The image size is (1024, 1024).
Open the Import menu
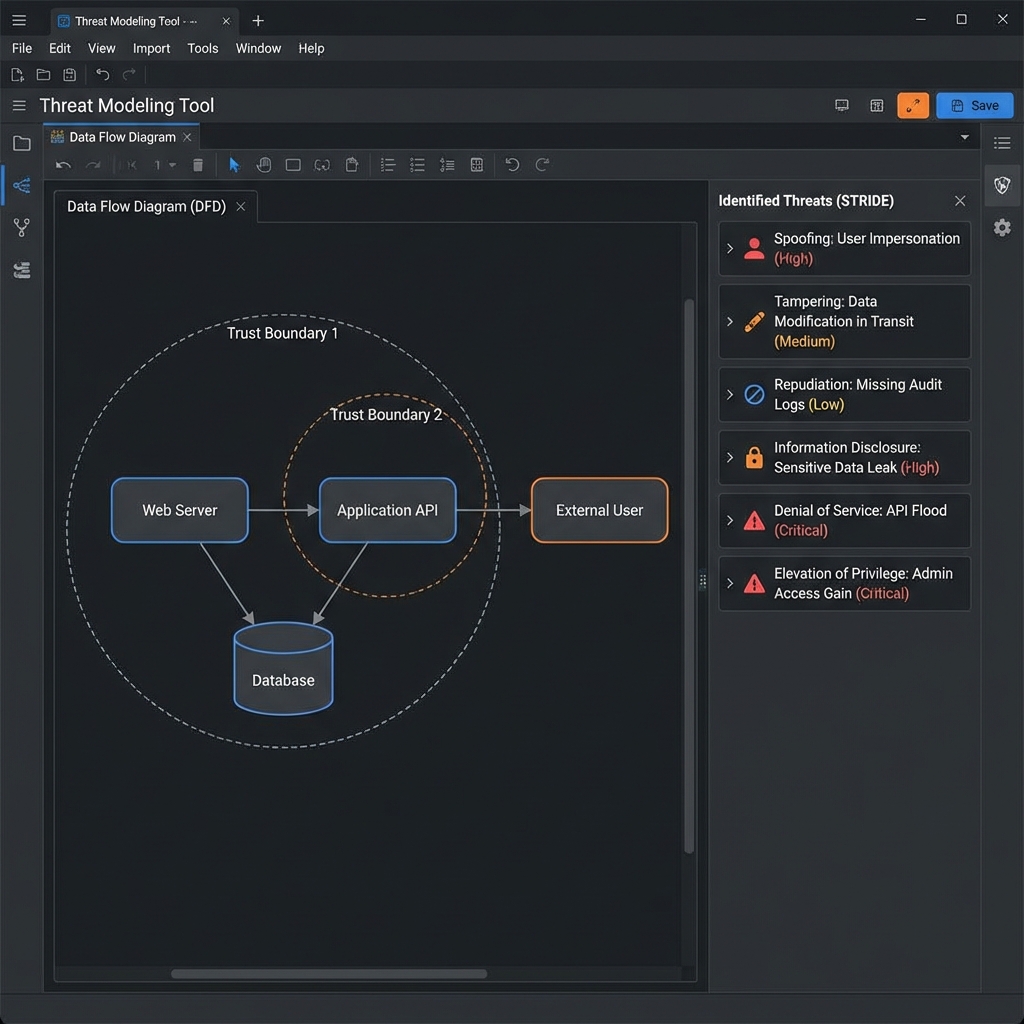[151, 48]
